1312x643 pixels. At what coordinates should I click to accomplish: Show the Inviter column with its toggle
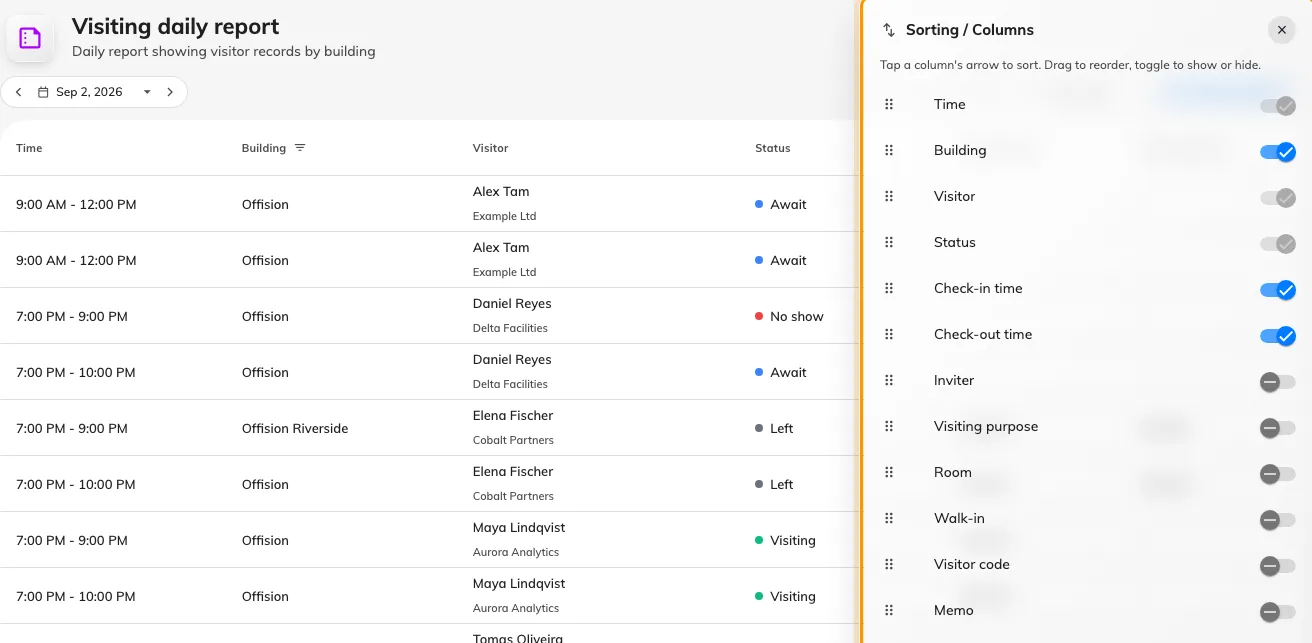(x=1278, y=381)
